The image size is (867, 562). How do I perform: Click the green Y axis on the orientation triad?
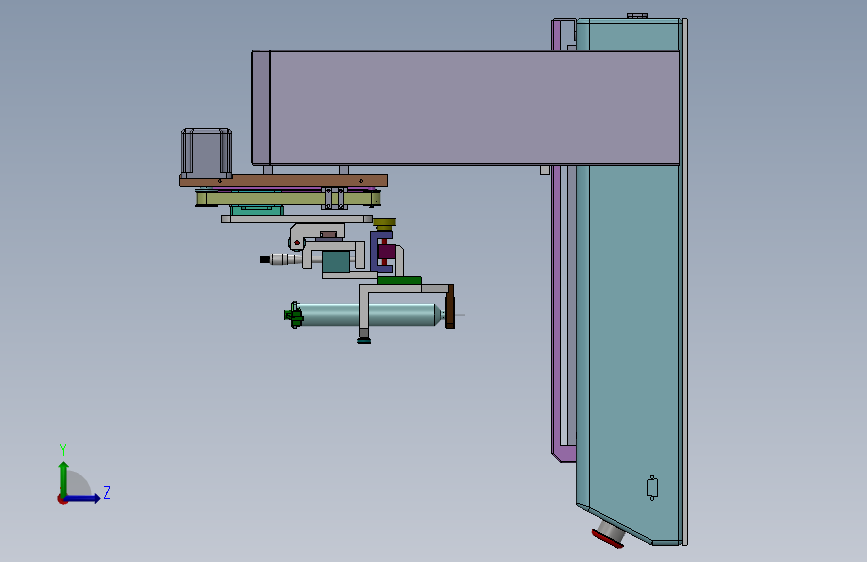[x=64, y=478]
